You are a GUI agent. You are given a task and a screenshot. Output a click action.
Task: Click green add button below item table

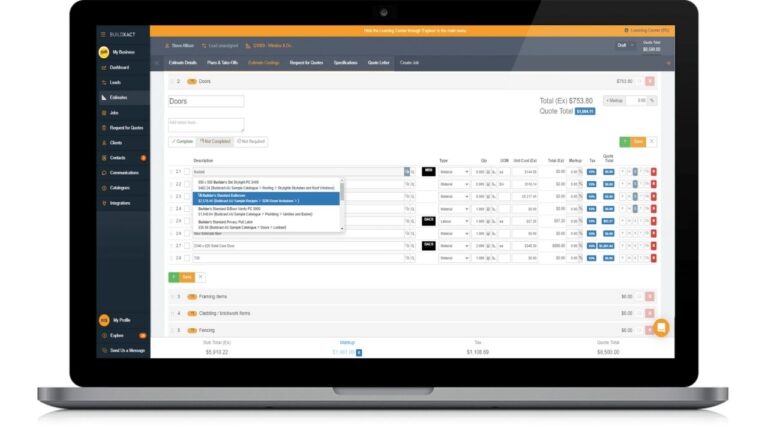click(173, 277)
